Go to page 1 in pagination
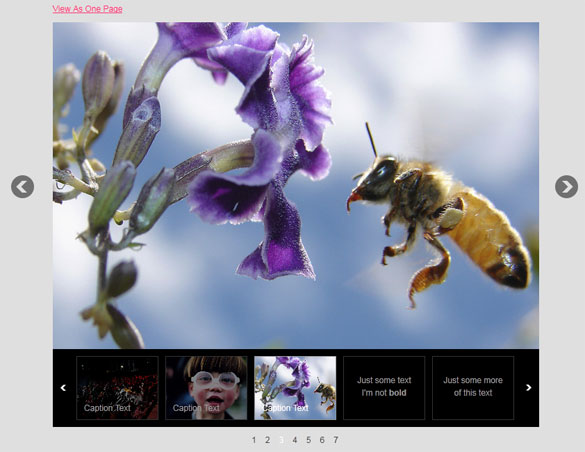585x452 pixels. (254, 440)
